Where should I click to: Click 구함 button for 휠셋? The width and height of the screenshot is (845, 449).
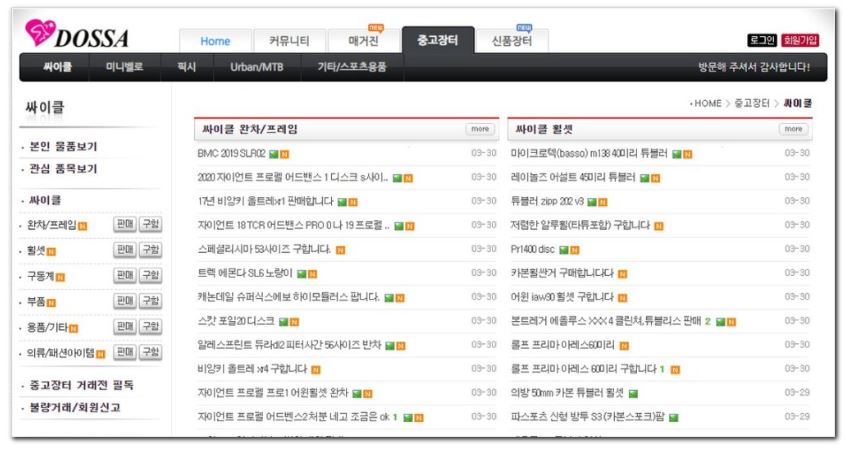(x=150, y=250)
